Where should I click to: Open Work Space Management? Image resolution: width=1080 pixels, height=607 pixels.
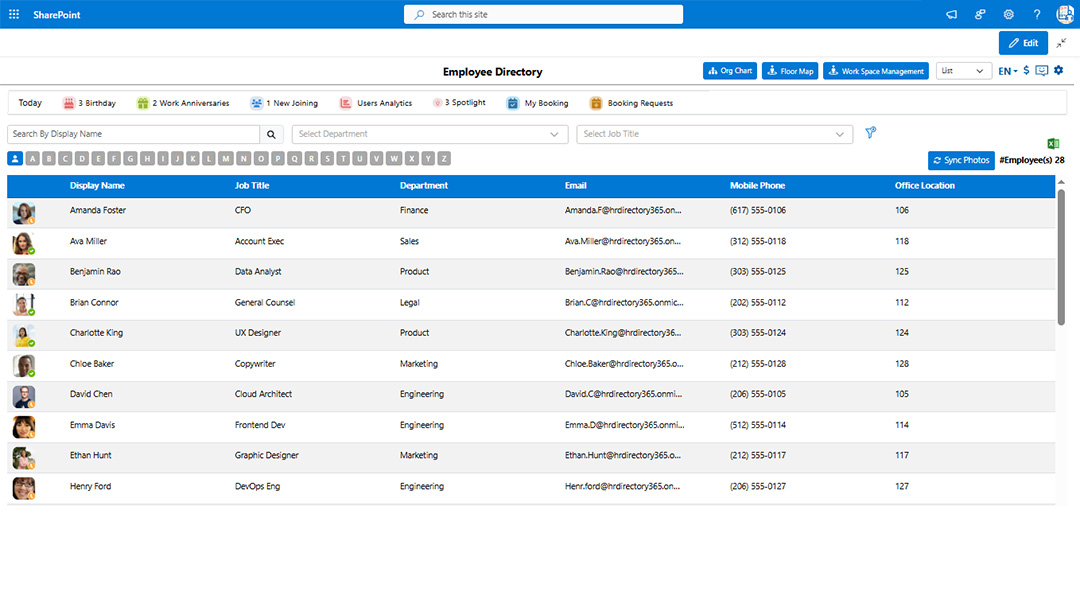pos(875,70)
